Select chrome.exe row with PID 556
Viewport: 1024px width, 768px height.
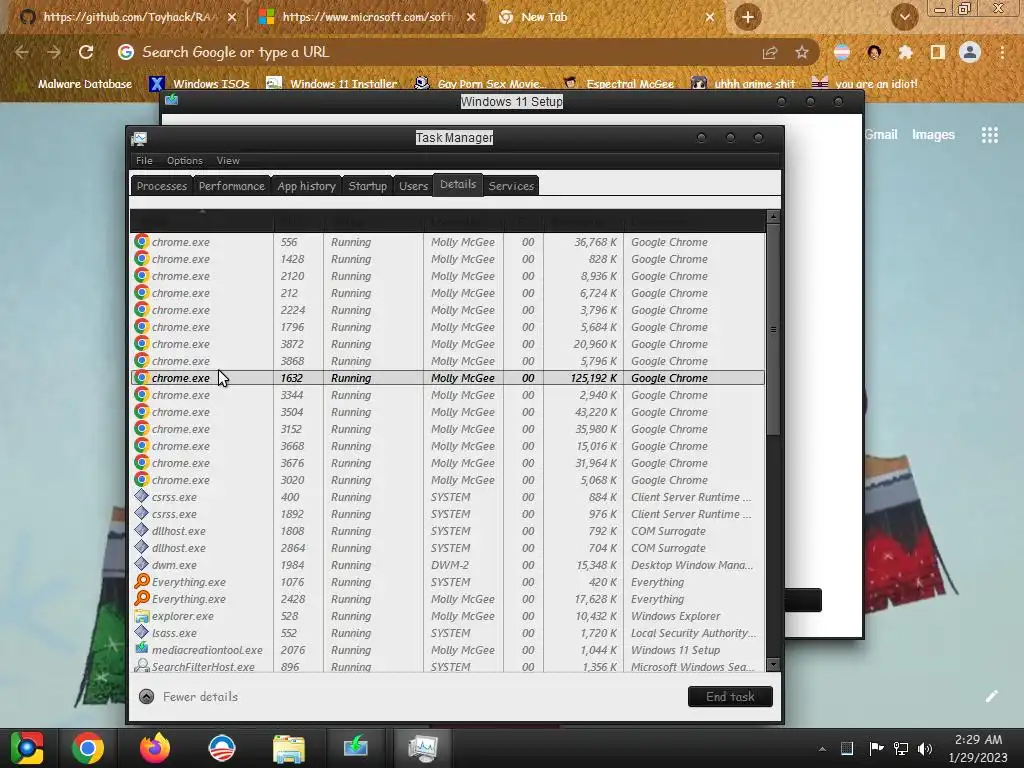point(448,242)
